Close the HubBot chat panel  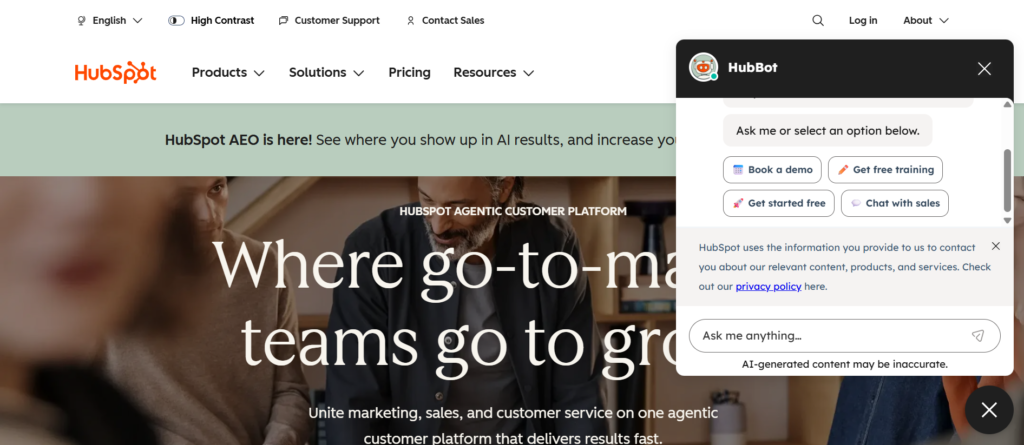pos(984,68)
